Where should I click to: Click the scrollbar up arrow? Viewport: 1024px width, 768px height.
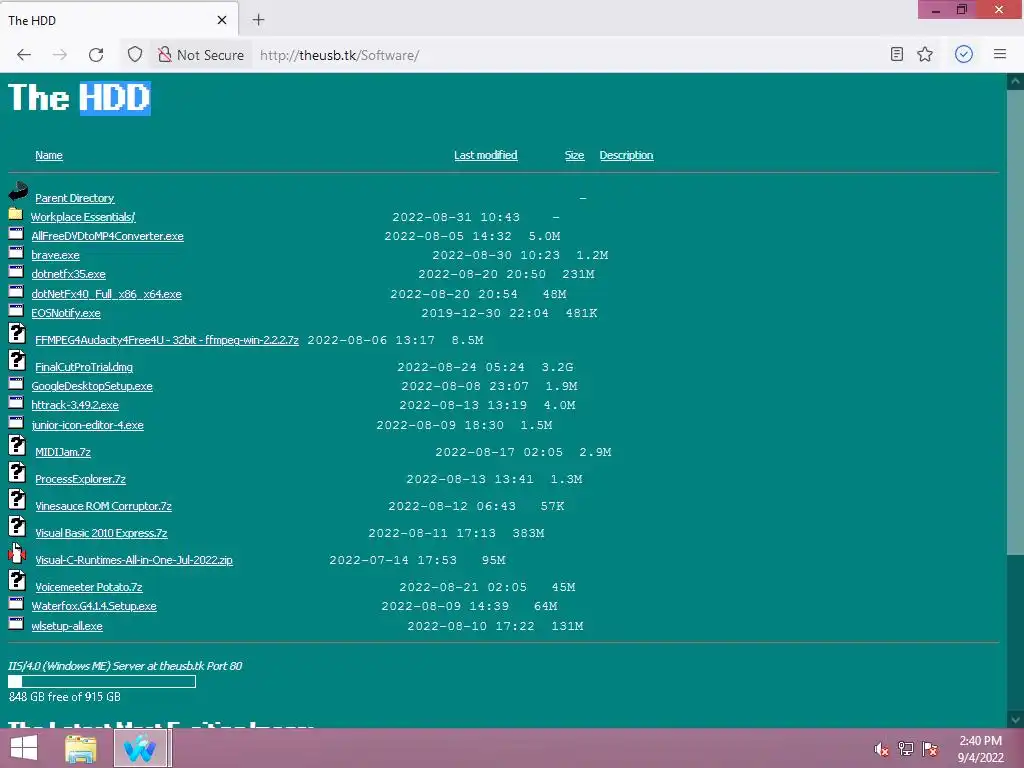click(1015, 82)
